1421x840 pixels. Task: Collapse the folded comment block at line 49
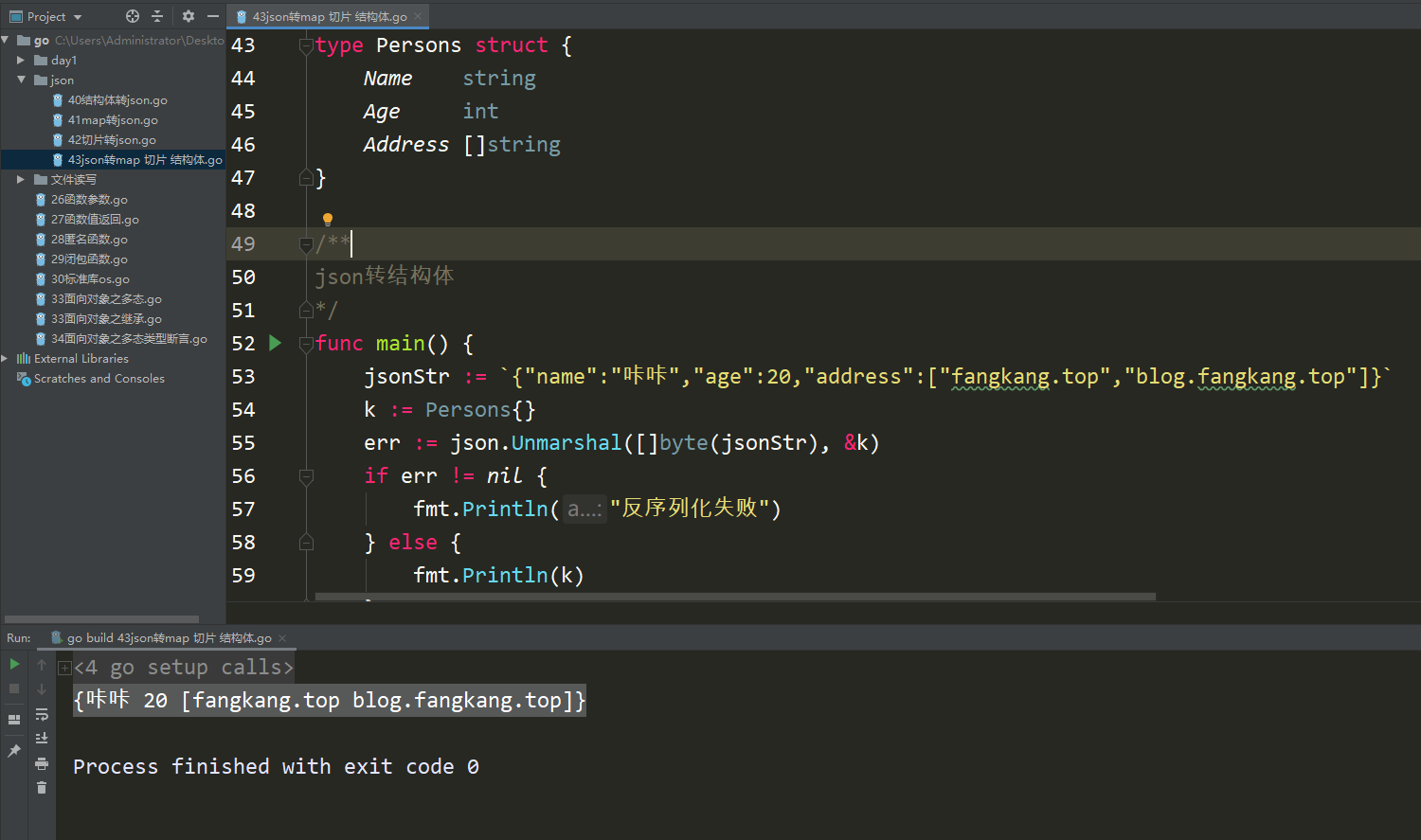[x=305, y=243]
